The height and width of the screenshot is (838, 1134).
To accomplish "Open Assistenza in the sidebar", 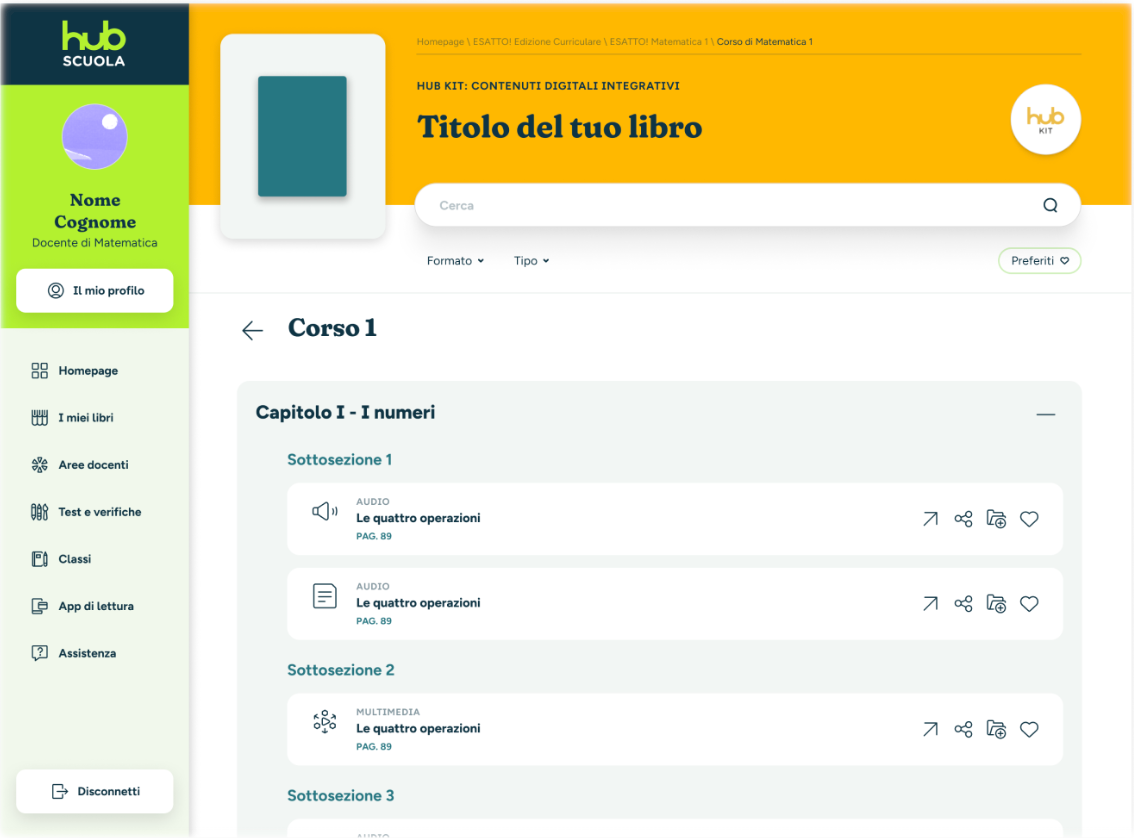I will click(x=74, y=653).
